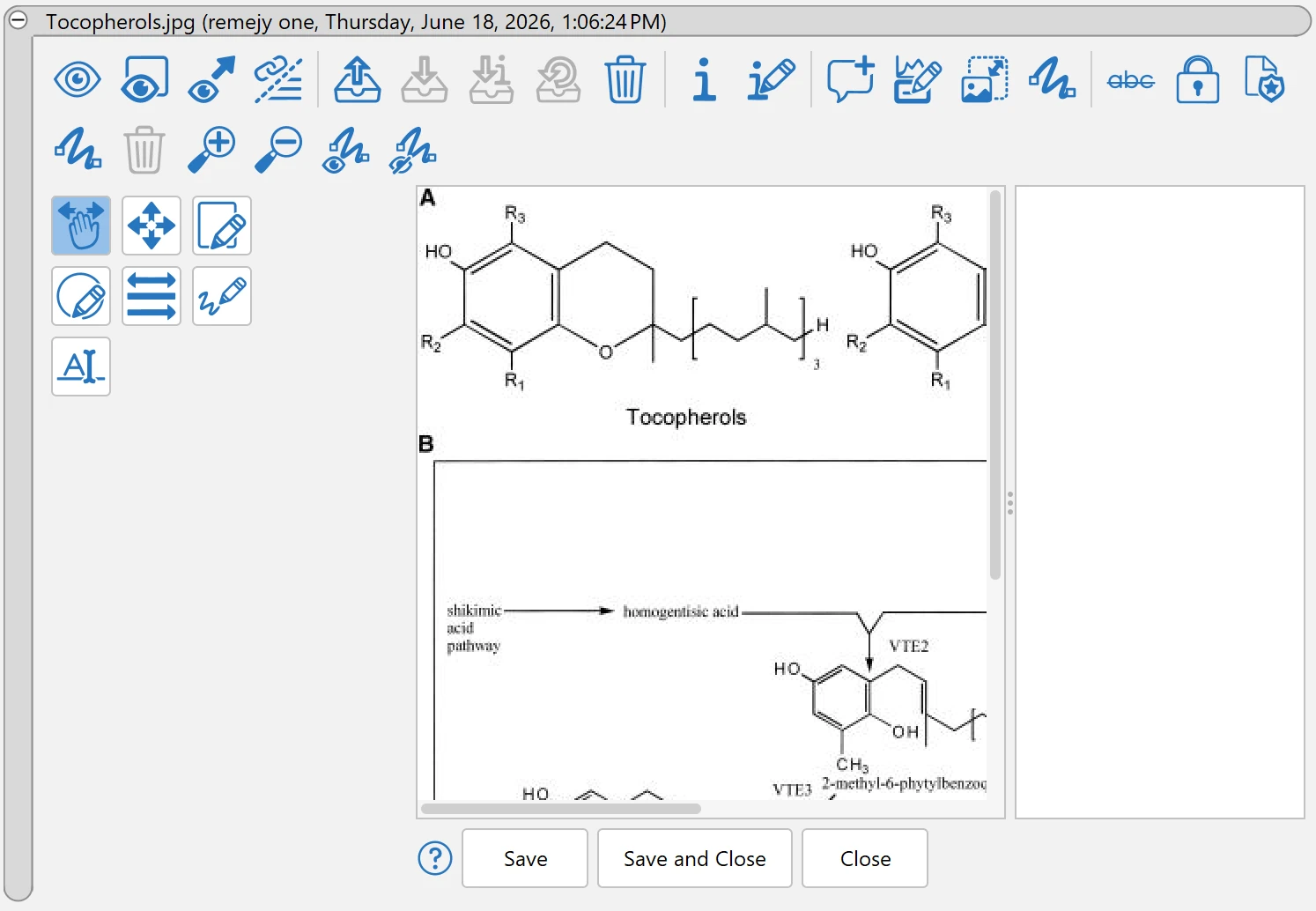The width and height of the screenshot is (1316, 911).
Task: Click the blue trash bin icon
Action: [625, 80]
